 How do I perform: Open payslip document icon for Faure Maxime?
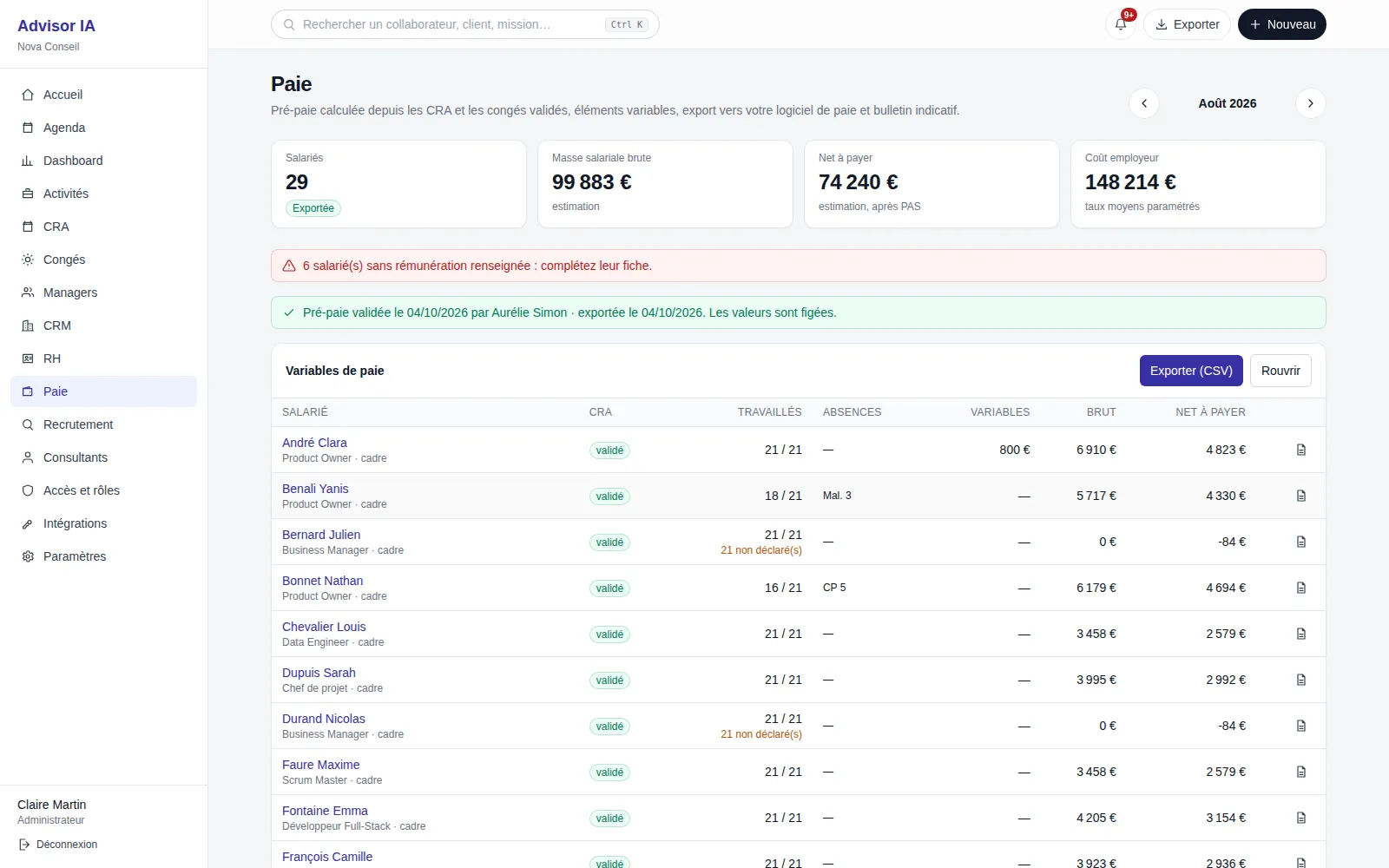click(x=1301, y=772)
